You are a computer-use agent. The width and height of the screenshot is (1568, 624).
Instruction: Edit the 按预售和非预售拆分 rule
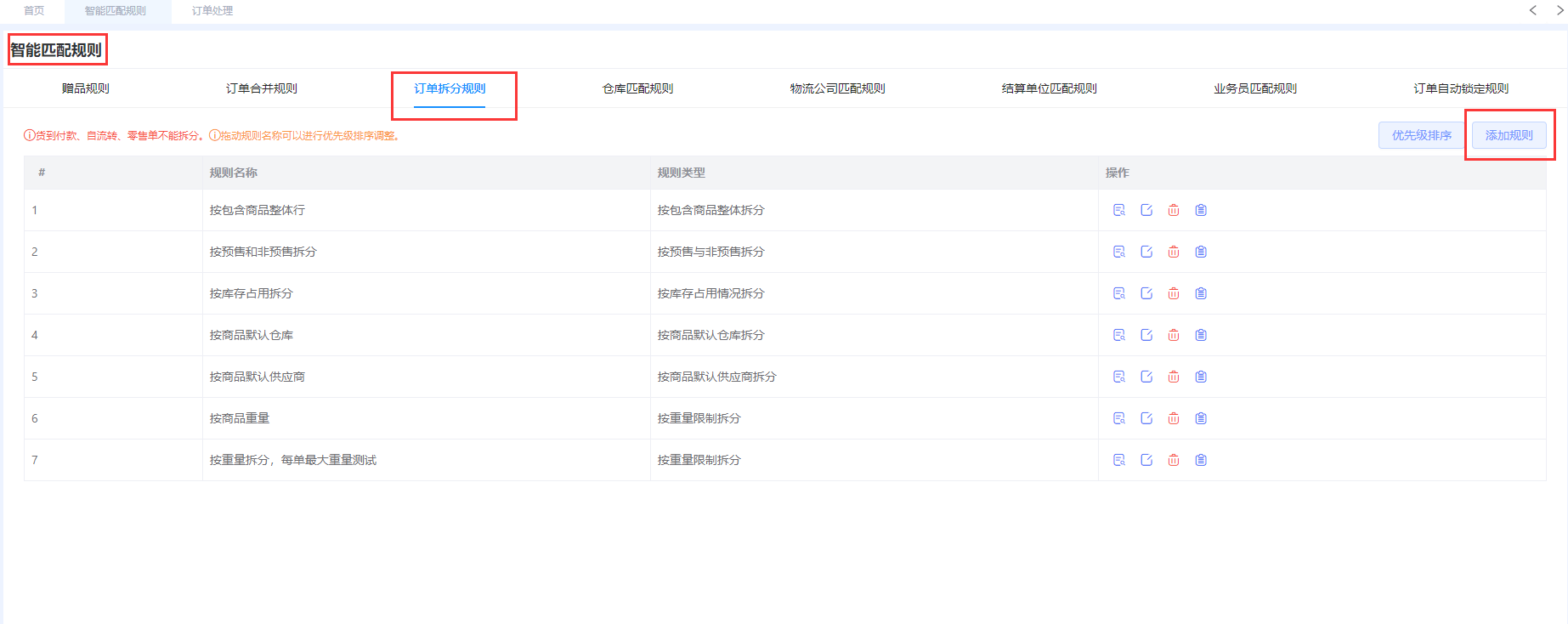(1146, 252)
